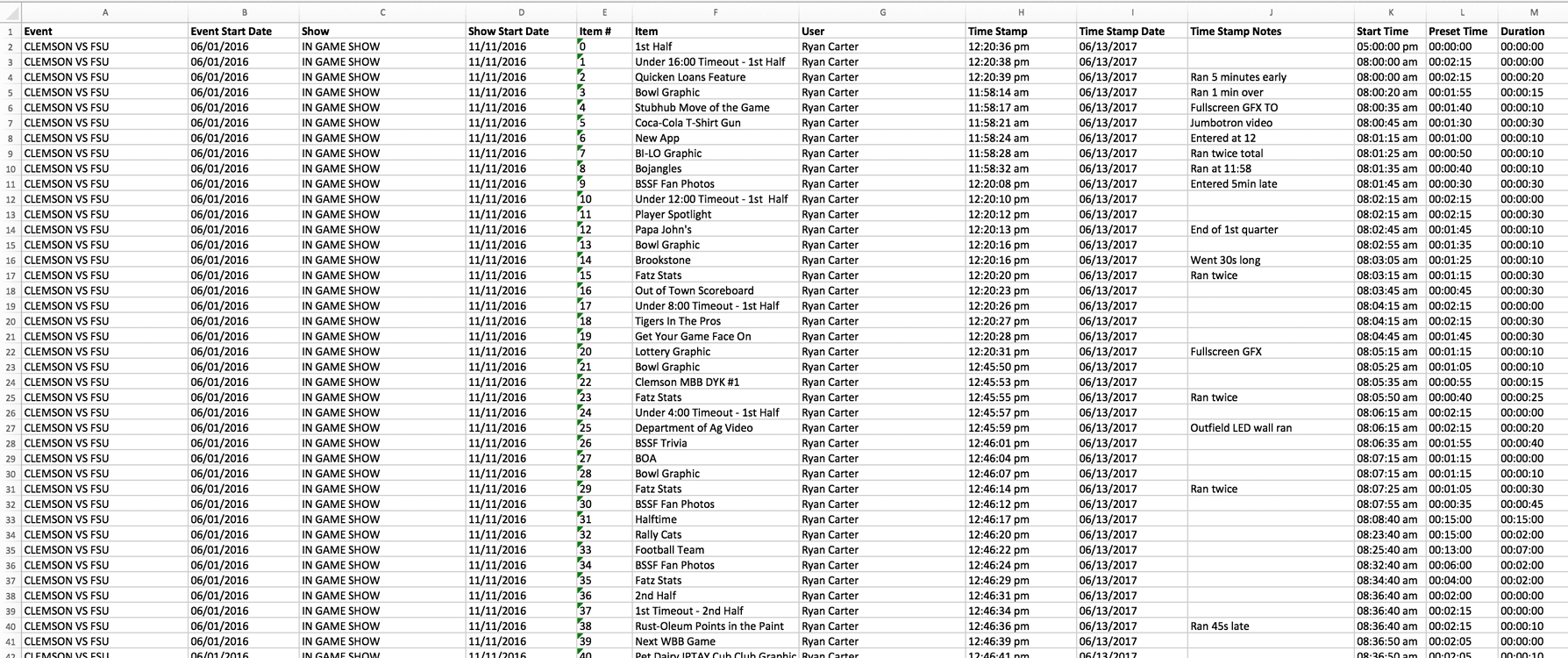Select the row 20 header
Viewport: 1568px width, 658px height.
tap(11, 321)
